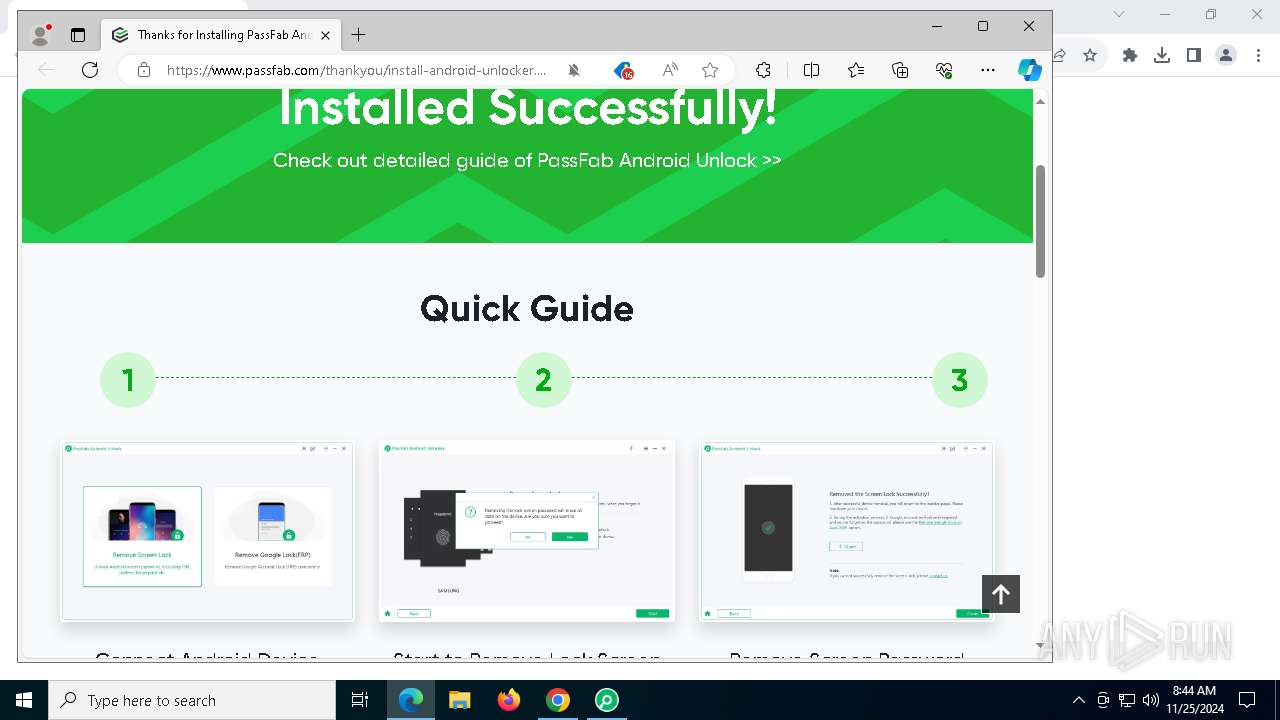The width and height of the screenshot is (1280, 720).
Task: Click the share icon in Chrome window
Action: pyautogui.click(x=1059, y=55)
